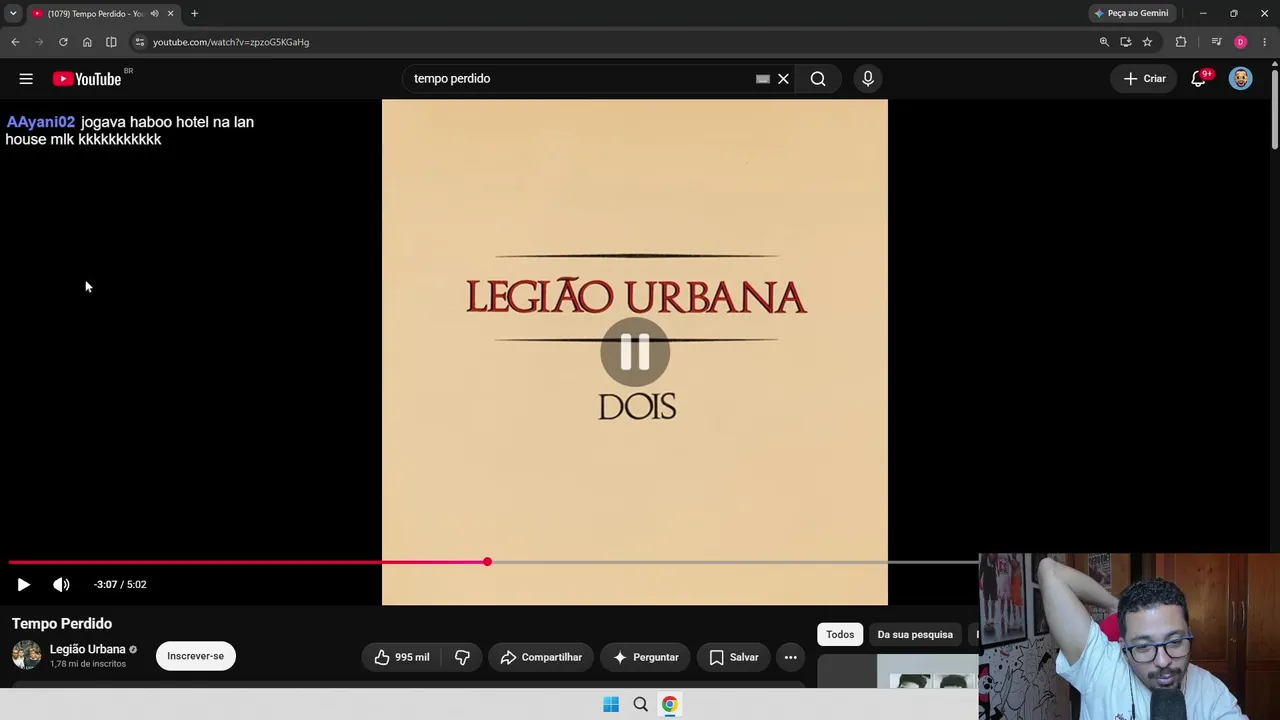The height and width of the screenshot is (720, 1280).
Task: Click the pause overlay in video center
Action: point(635,352)
